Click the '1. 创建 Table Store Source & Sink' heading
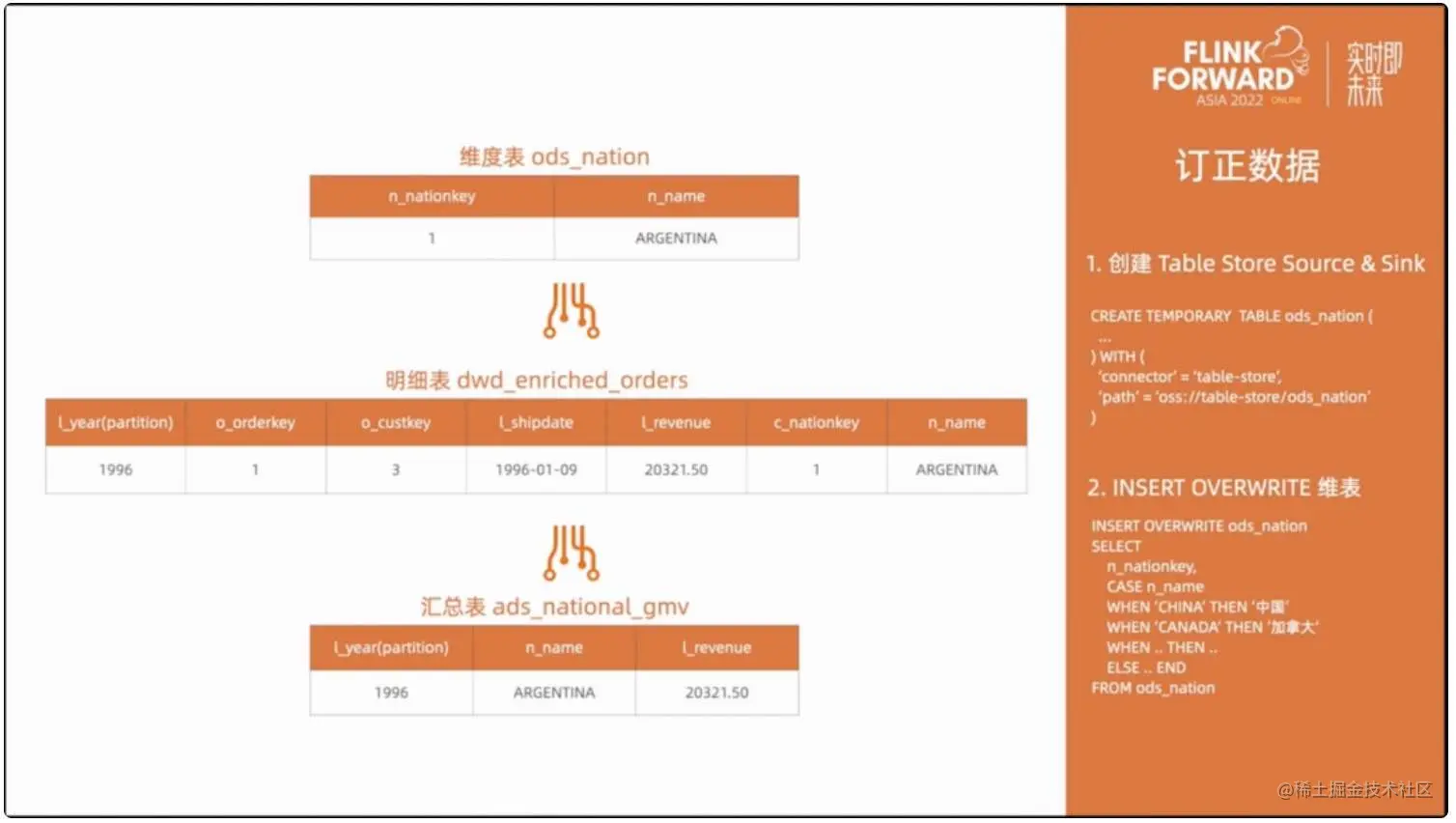This screenshot has height=823, width=1456. (x=1255, y=264)
